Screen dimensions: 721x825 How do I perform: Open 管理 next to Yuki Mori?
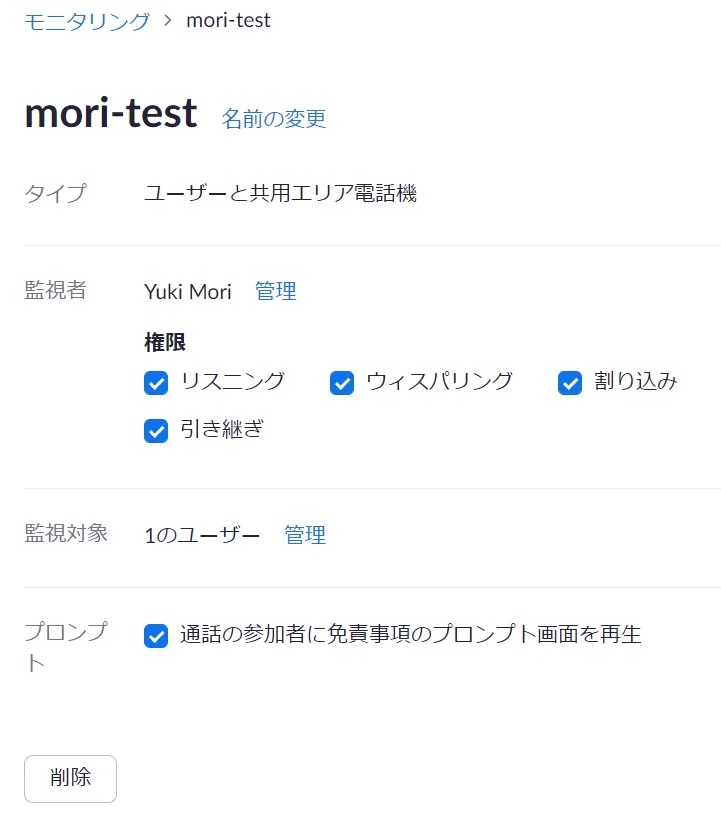point(276,291)
